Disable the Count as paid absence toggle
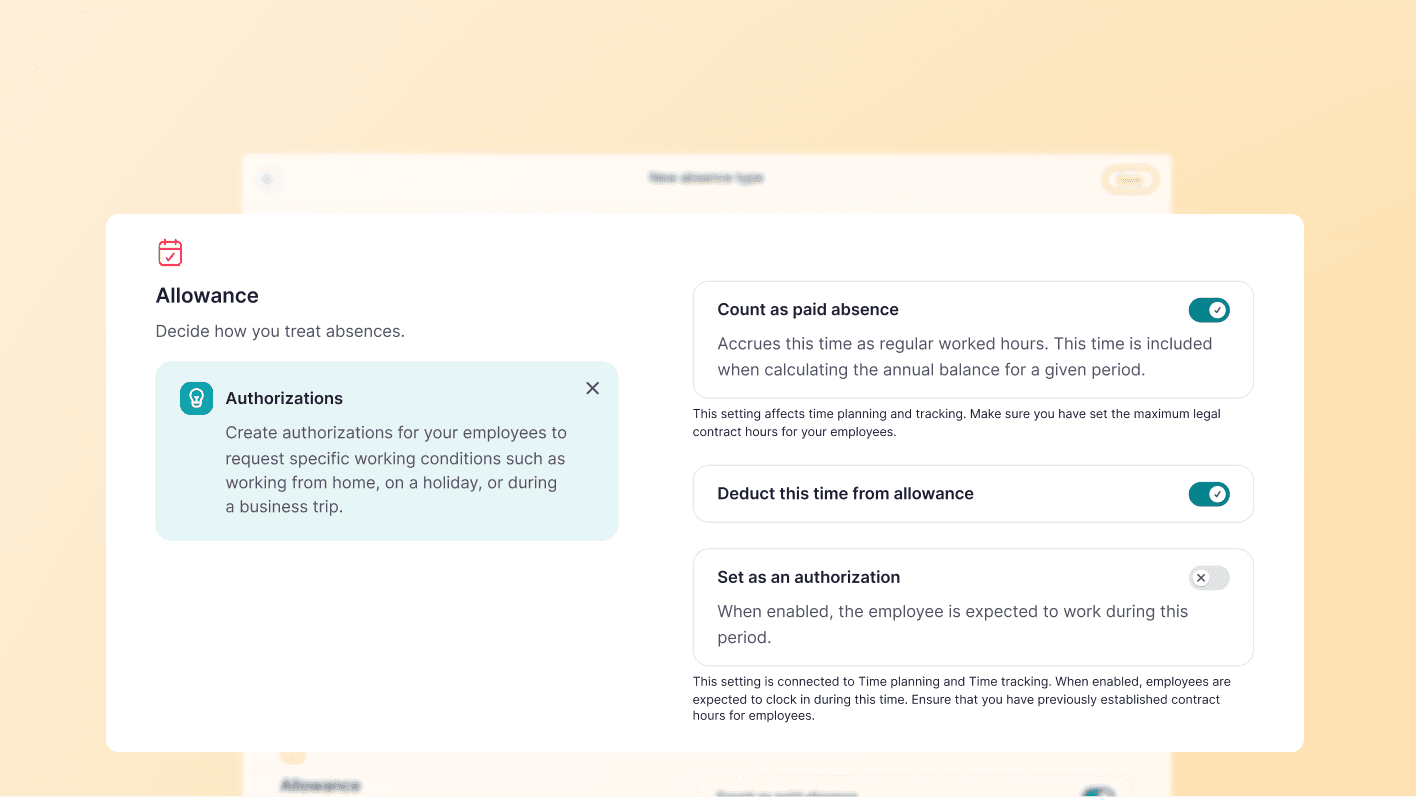 [x=1208, y=310]
